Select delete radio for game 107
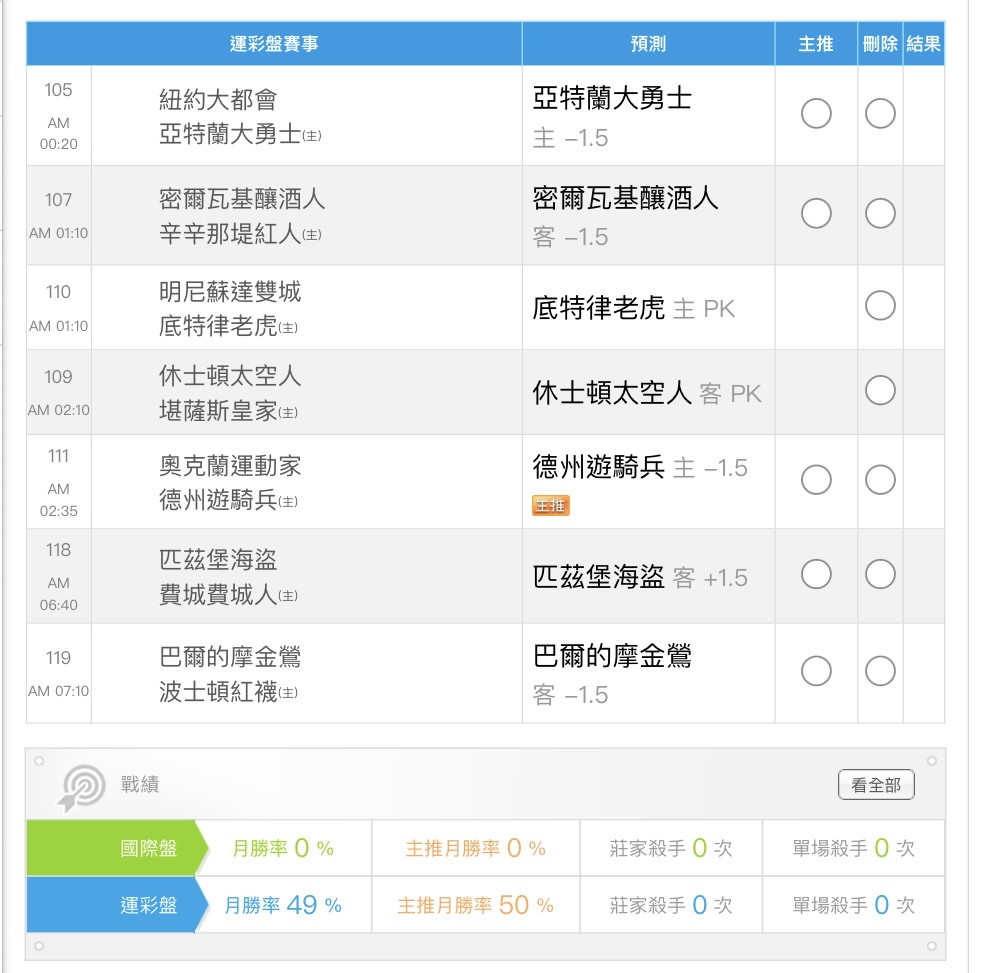Viewport: 981px width, 973px height. [x=880, y=213]
